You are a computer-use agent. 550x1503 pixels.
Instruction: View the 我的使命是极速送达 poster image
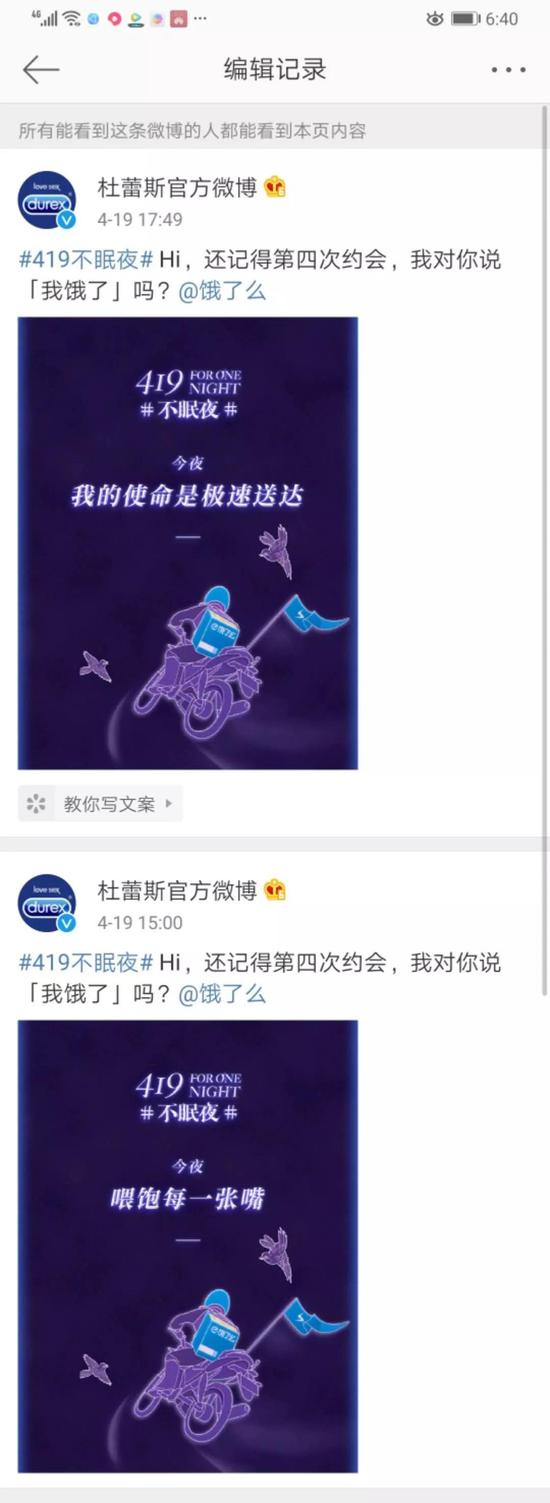188,543
